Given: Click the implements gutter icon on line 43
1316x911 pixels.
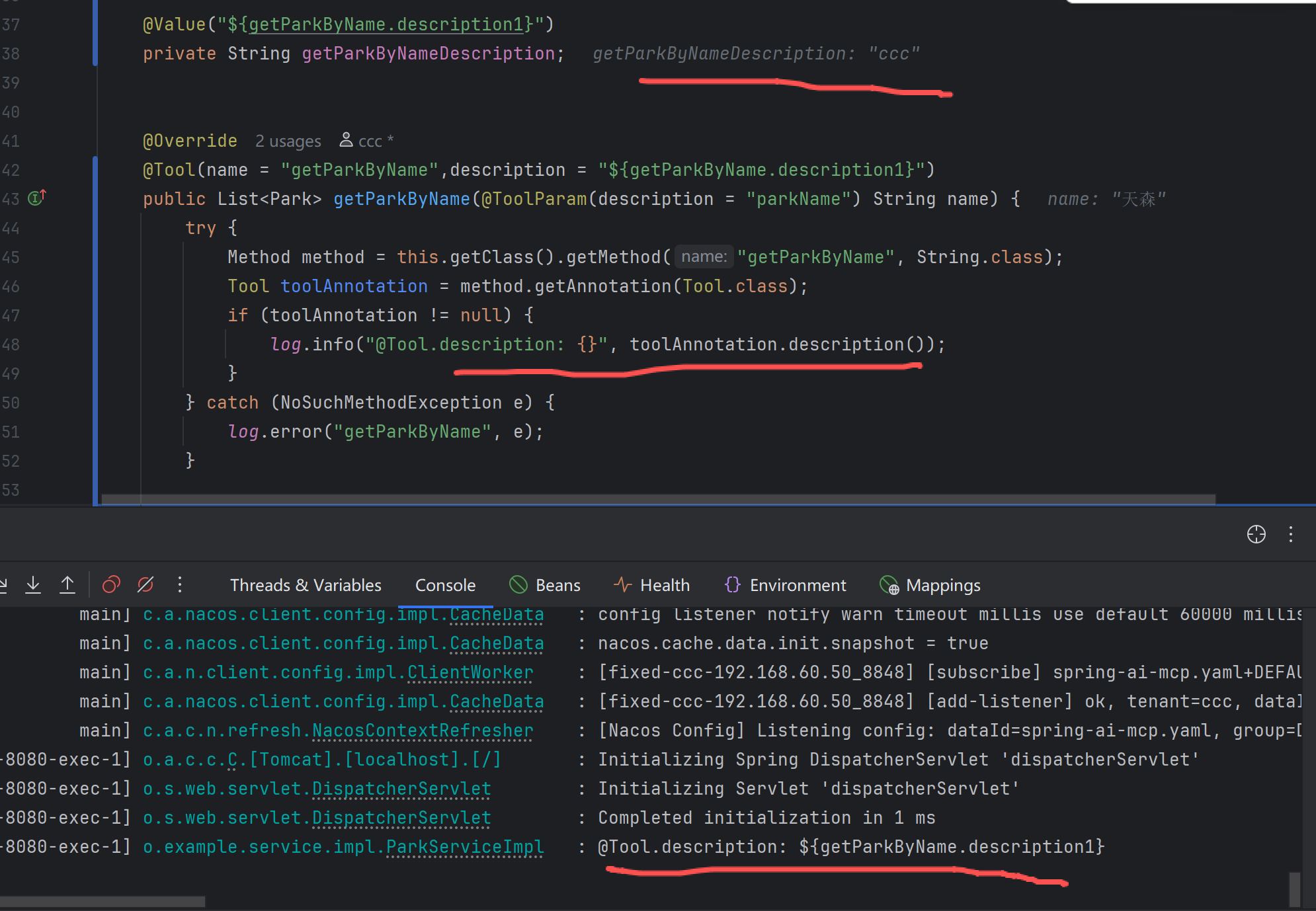Looking at the screenshot, I should pyautogui.click(x=37, y=197).
